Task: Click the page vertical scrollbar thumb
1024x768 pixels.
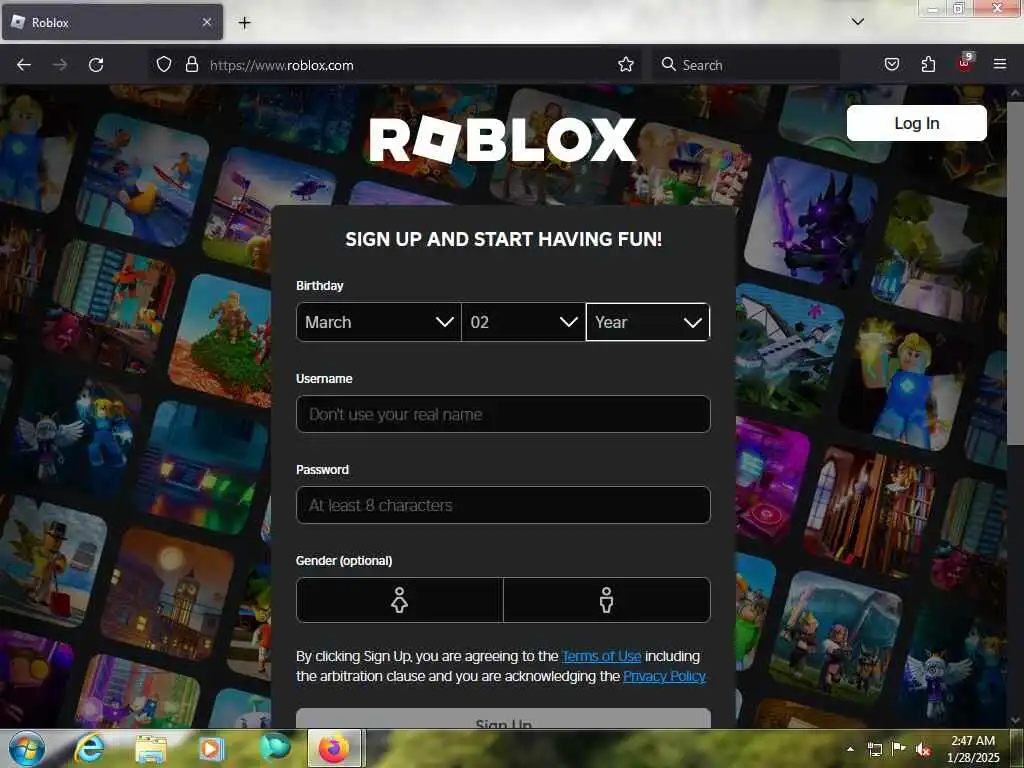Action: pos(1015,273)
